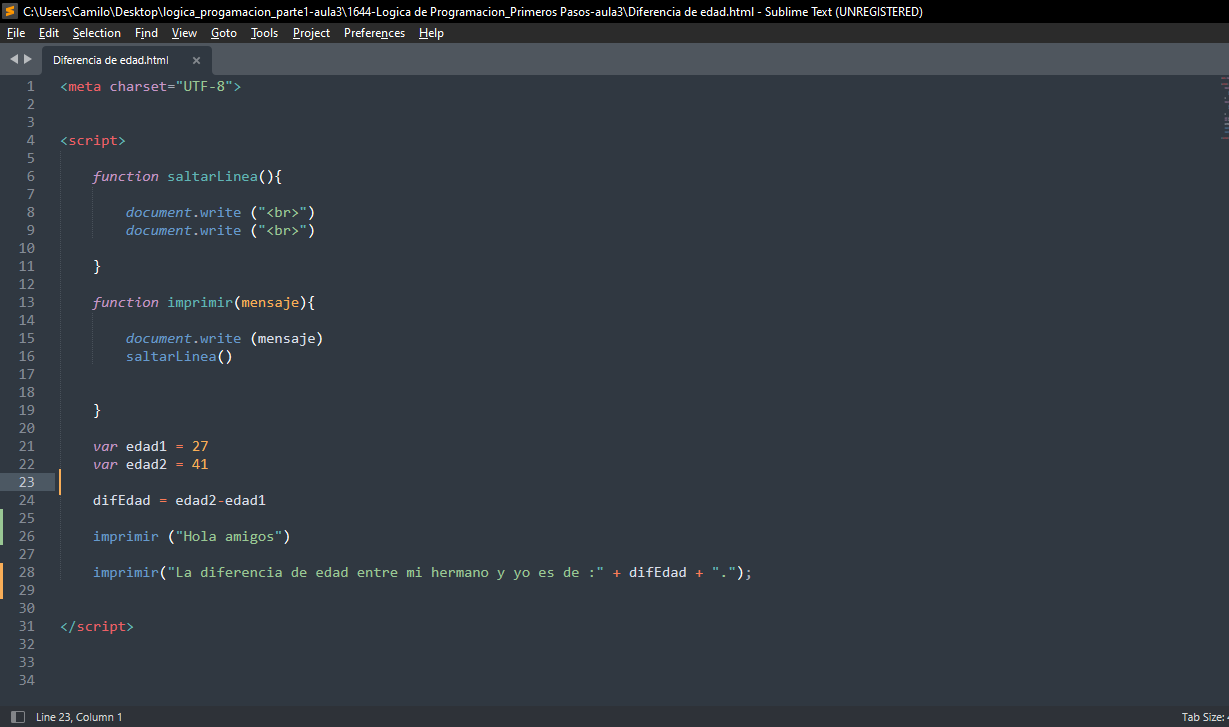1229x727 pixels.
Task: Click line number 34 in the gutter
Action: (x=26, y=680)
